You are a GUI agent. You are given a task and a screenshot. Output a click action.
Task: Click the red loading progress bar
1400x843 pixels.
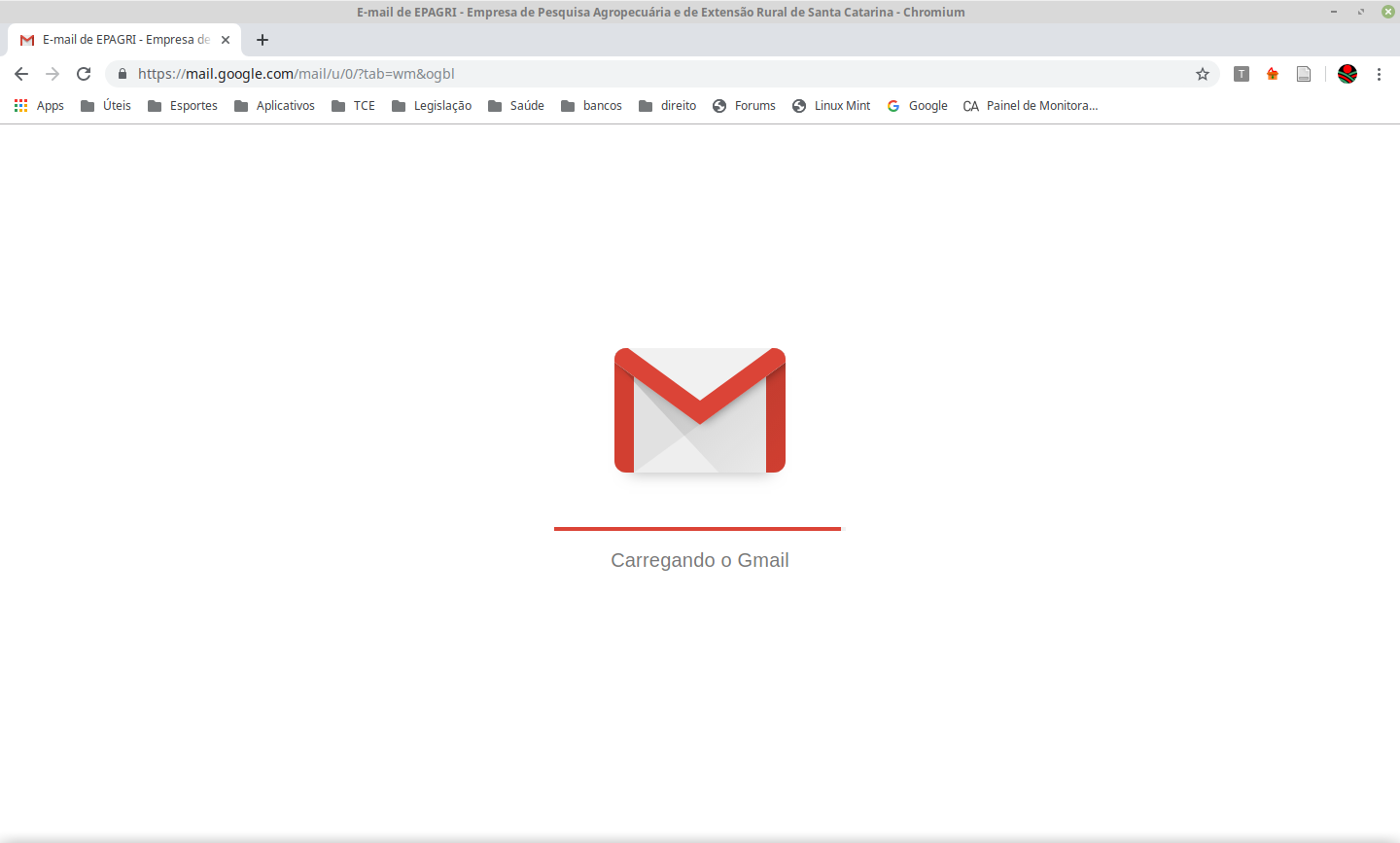[x=697, y=529]
